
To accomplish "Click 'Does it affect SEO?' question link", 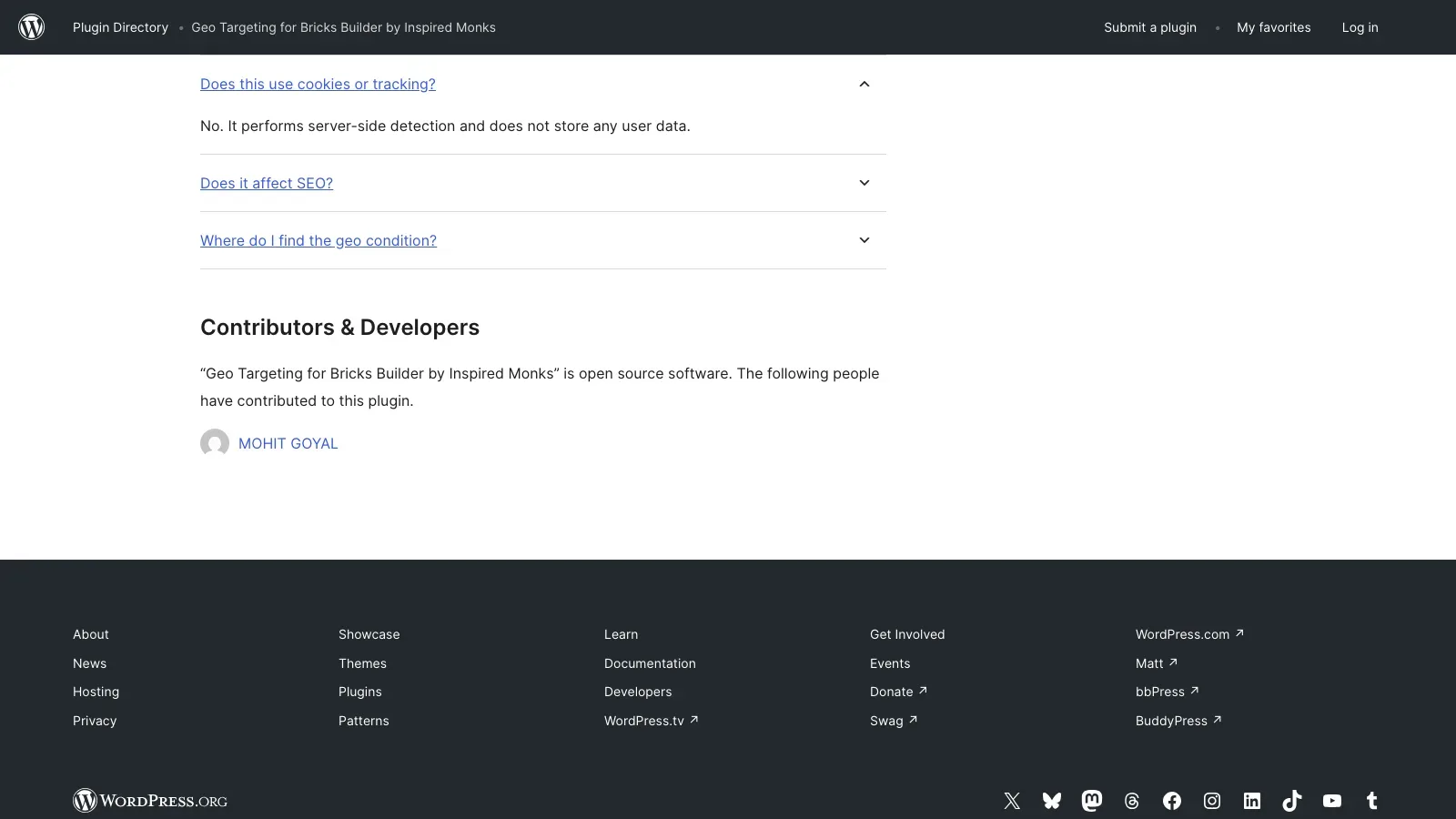I will coord(267,183).
